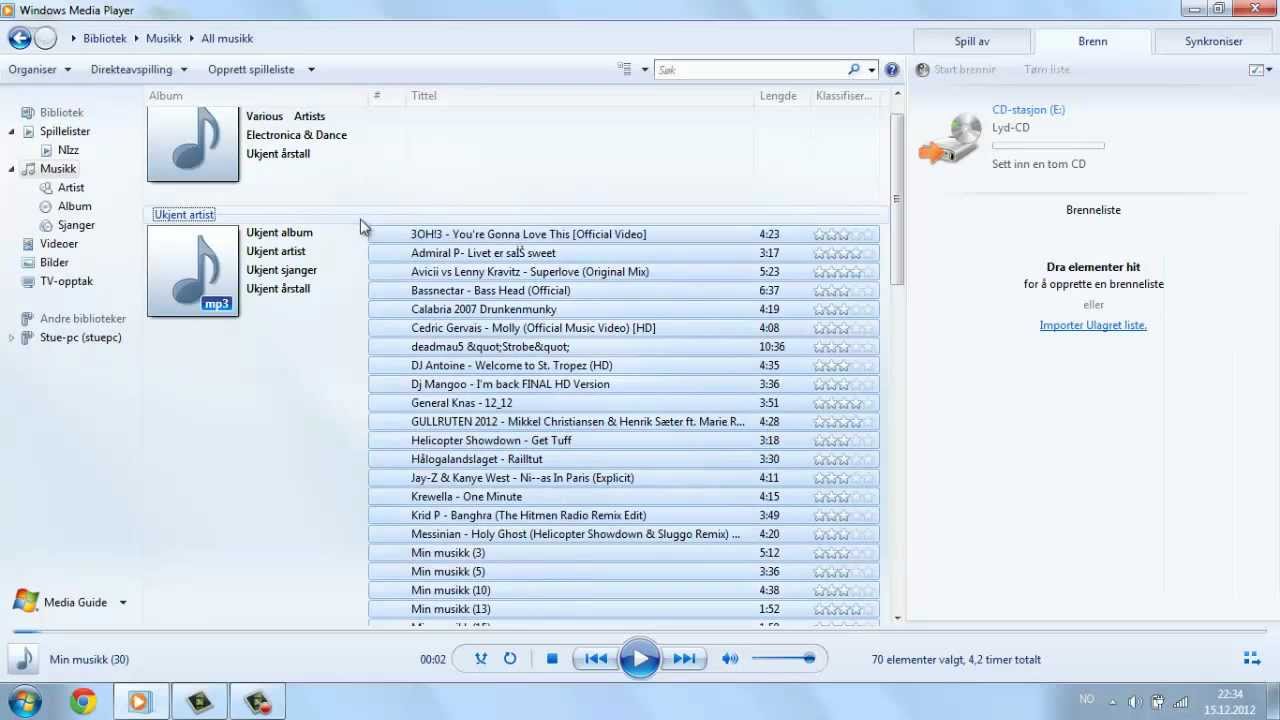
Task: Select Artist under Musikk
Action: 71,188
